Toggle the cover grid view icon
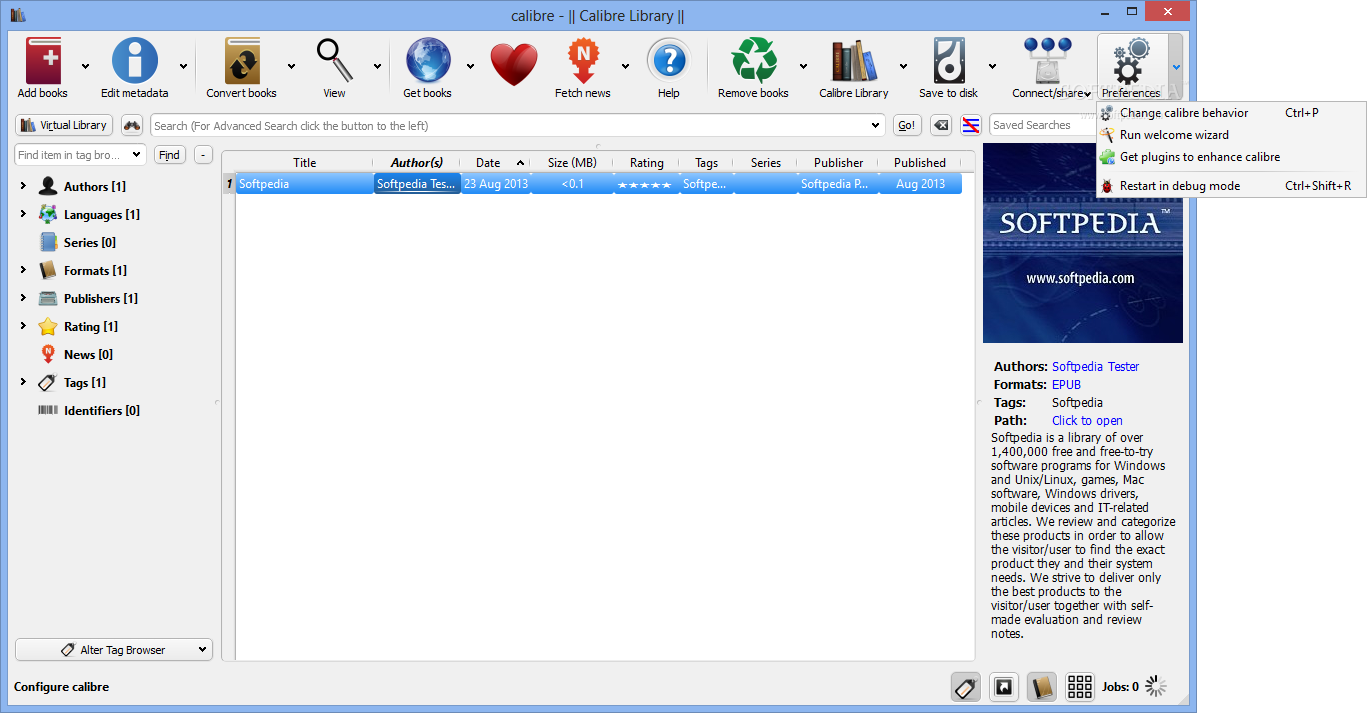Image resolution: width=1367 pixels, height=713 pixels. [x=1080, y=687]
